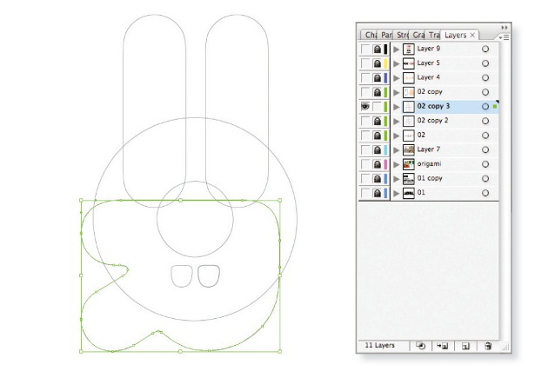Click the Create New Sublayer icon
Screen dimensions: 535x371
coord(443,346)
